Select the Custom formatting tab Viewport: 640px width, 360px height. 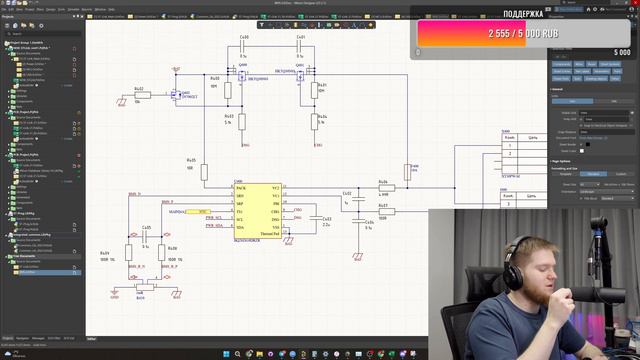[621, 174]
